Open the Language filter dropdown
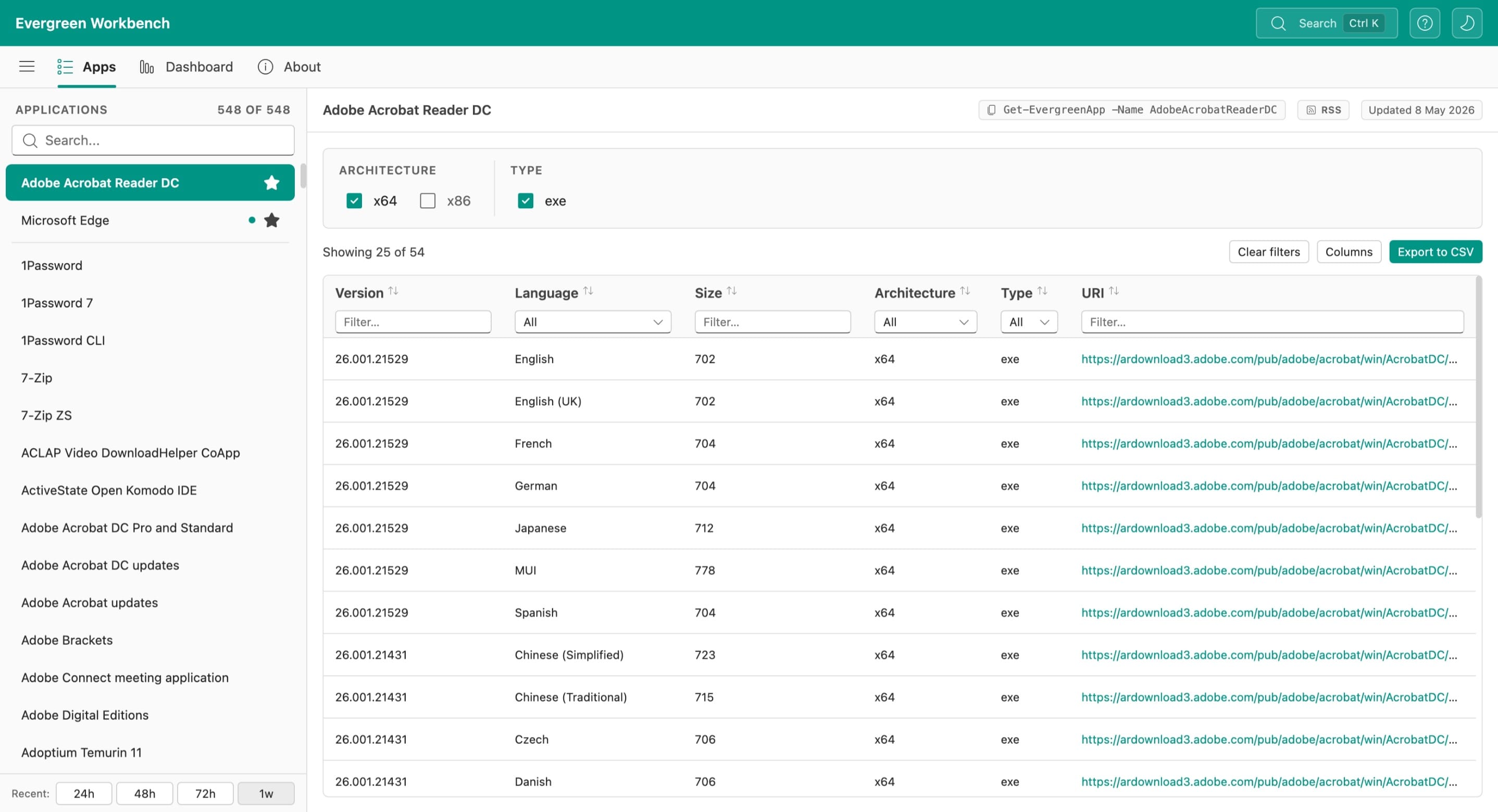The width and height of the screenshot is (1498, 812). [x=593, y=322]
